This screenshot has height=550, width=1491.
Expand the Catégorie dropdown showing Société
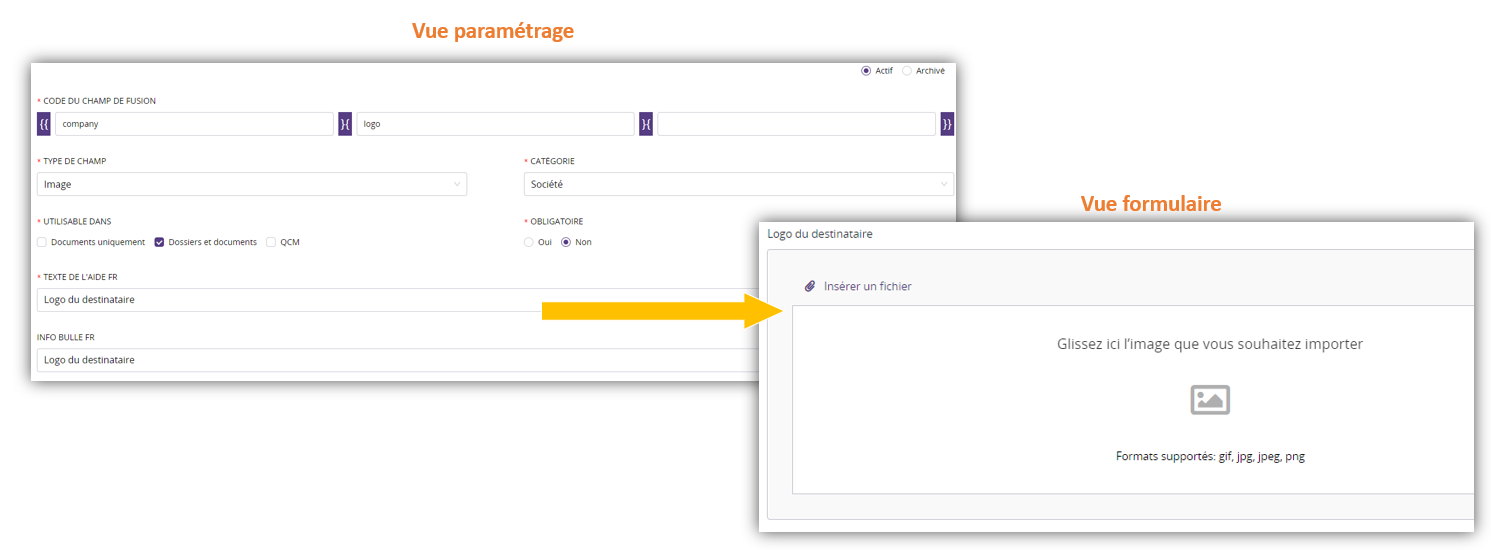(x=738, y=184)
